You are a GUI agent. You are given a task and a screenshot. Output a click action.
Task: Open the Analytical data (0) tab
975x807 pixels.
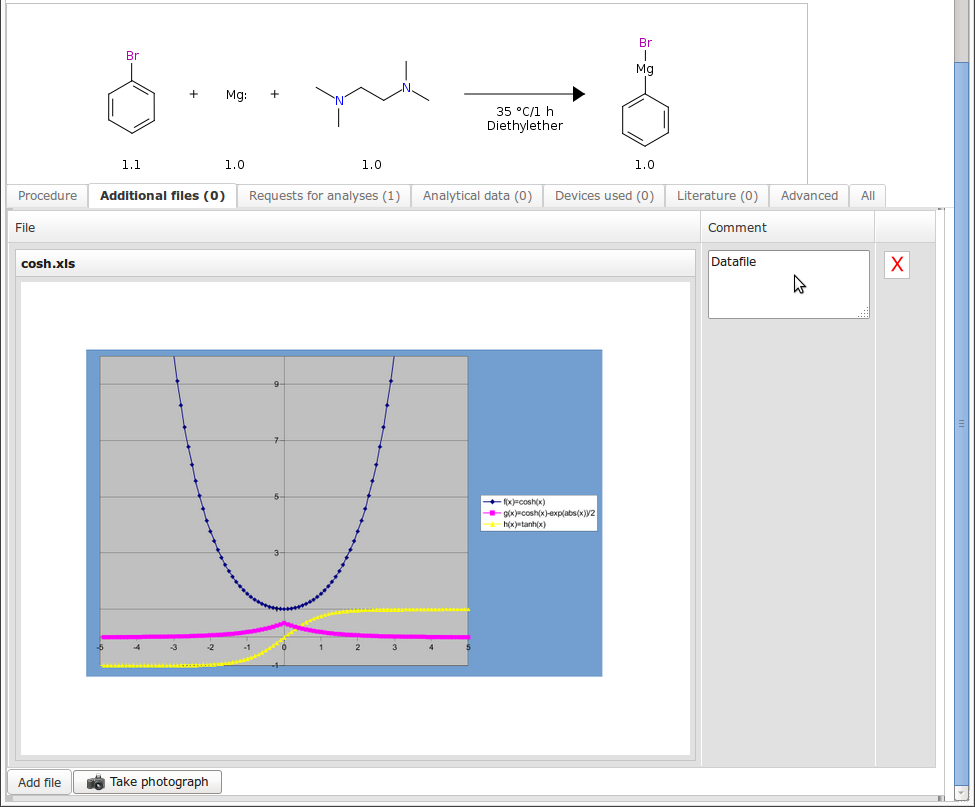477,196
